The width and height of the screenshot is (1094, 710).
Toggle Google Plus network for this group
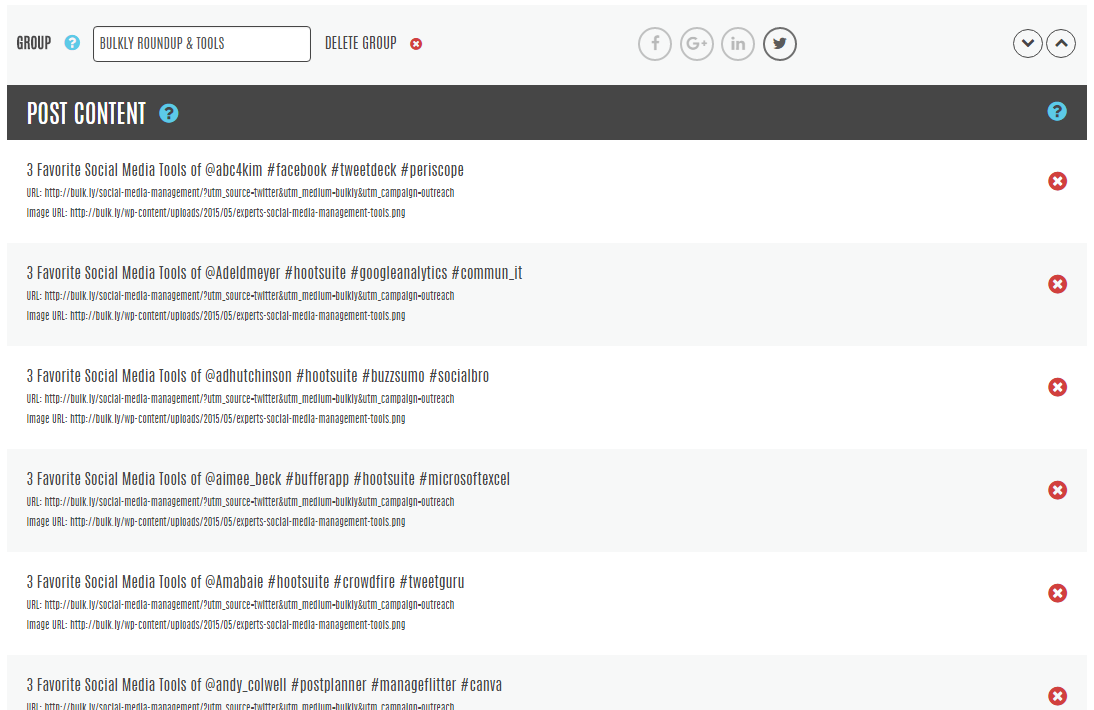[x=696, y=44]
